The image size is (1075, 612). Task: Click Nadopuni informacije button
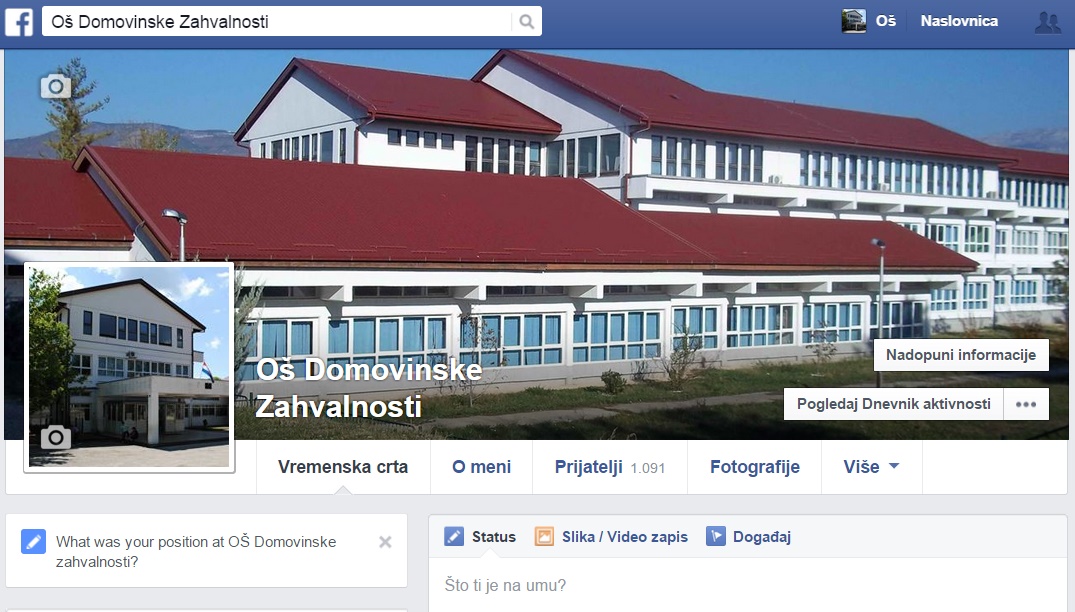961,355
